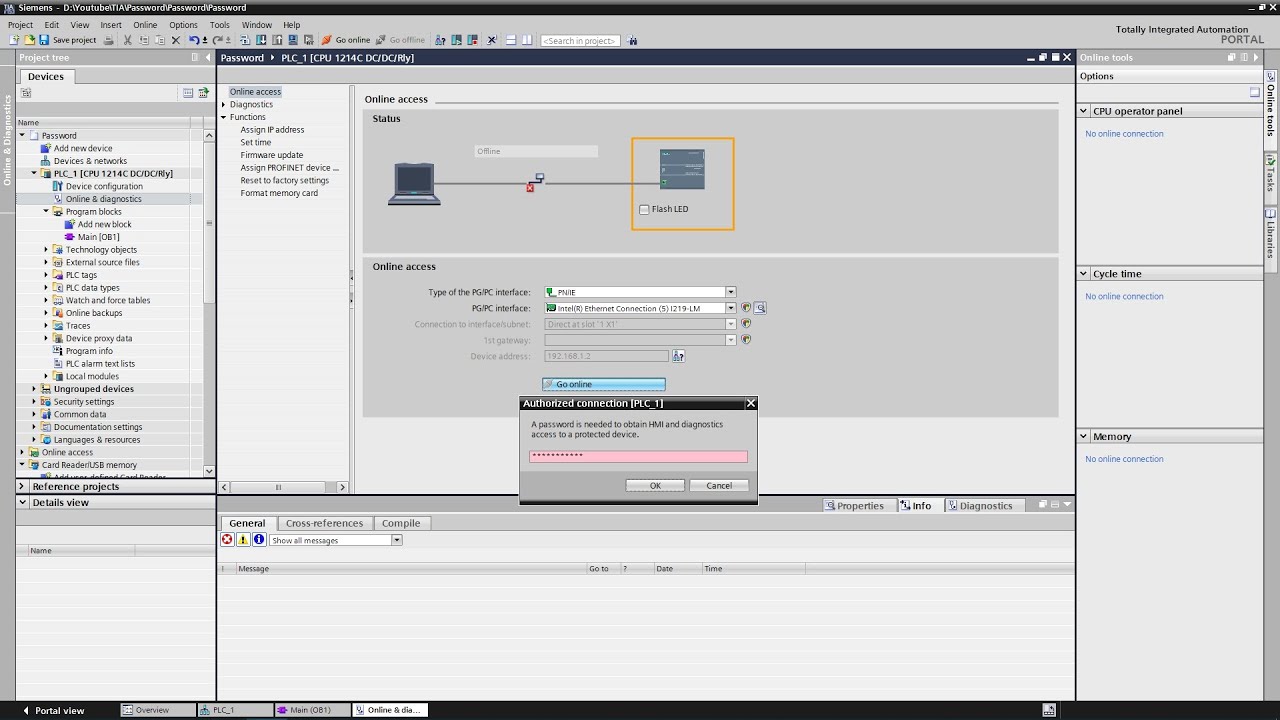1280x720 pixels.
Task: Click the search binoculars icon in toolbar
Action: 632,40
